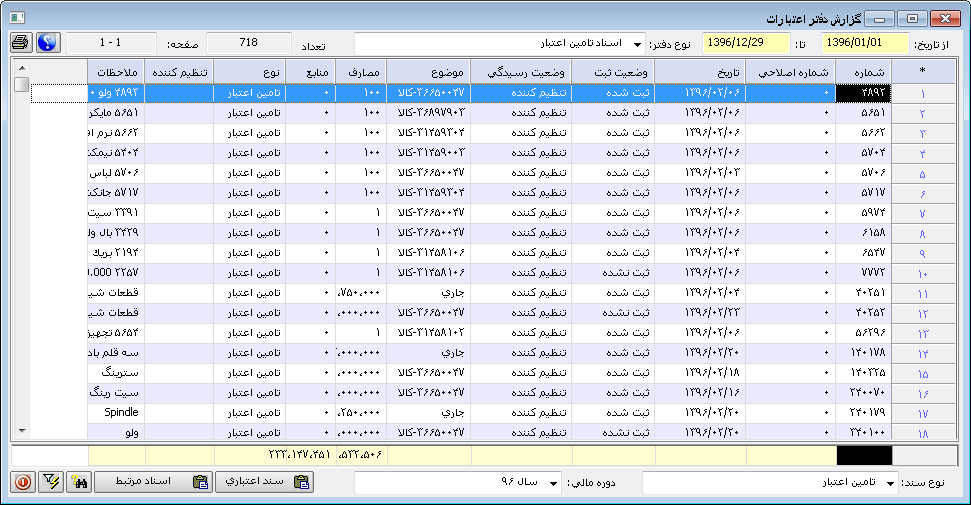Screen dimensions: 971x505
Task: Click the ست رینگ cell in ملاحظات column
Action: point(116,392)
